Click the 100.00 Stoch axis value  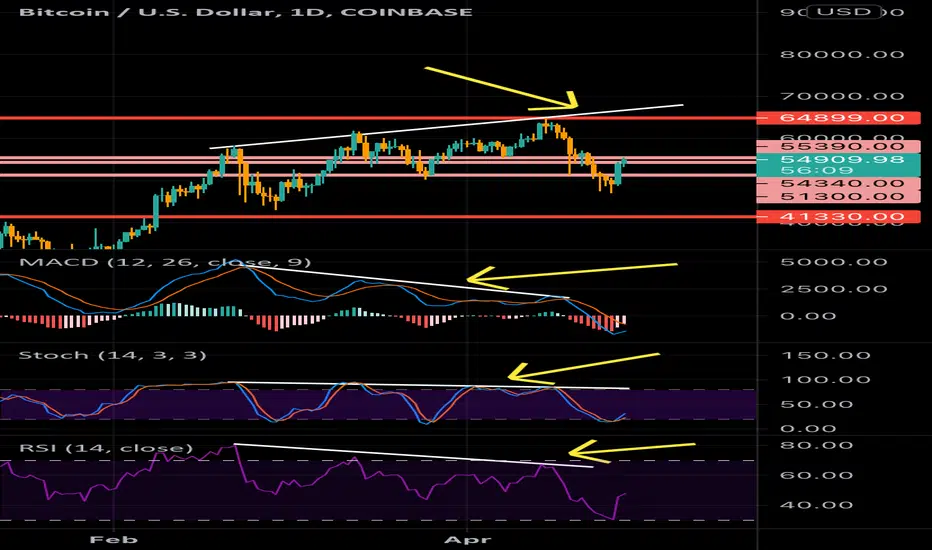826,380
